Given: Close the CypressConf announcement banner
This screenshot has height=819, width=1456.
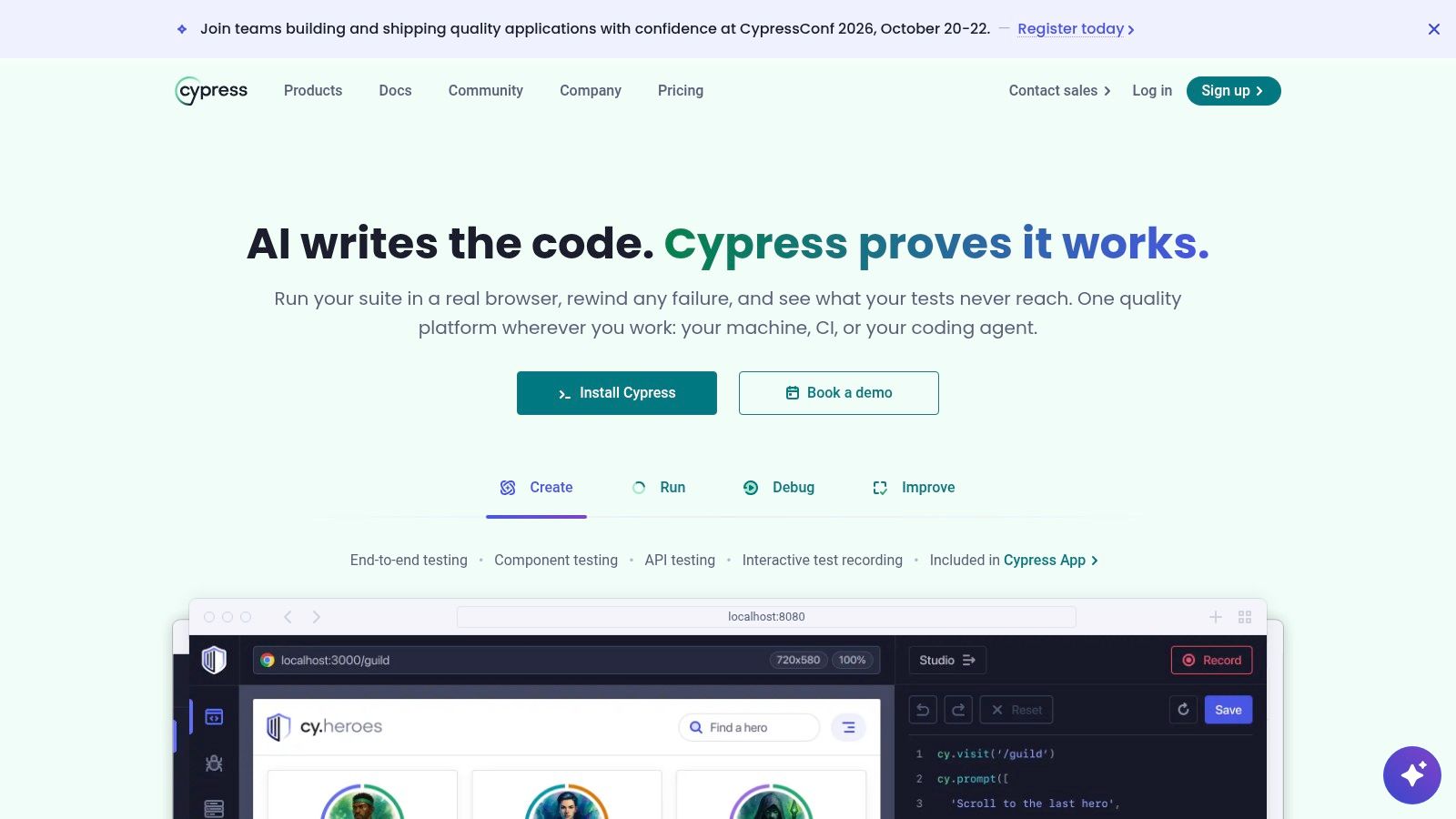Looking at the screenshot, I should coord(1434,29).
